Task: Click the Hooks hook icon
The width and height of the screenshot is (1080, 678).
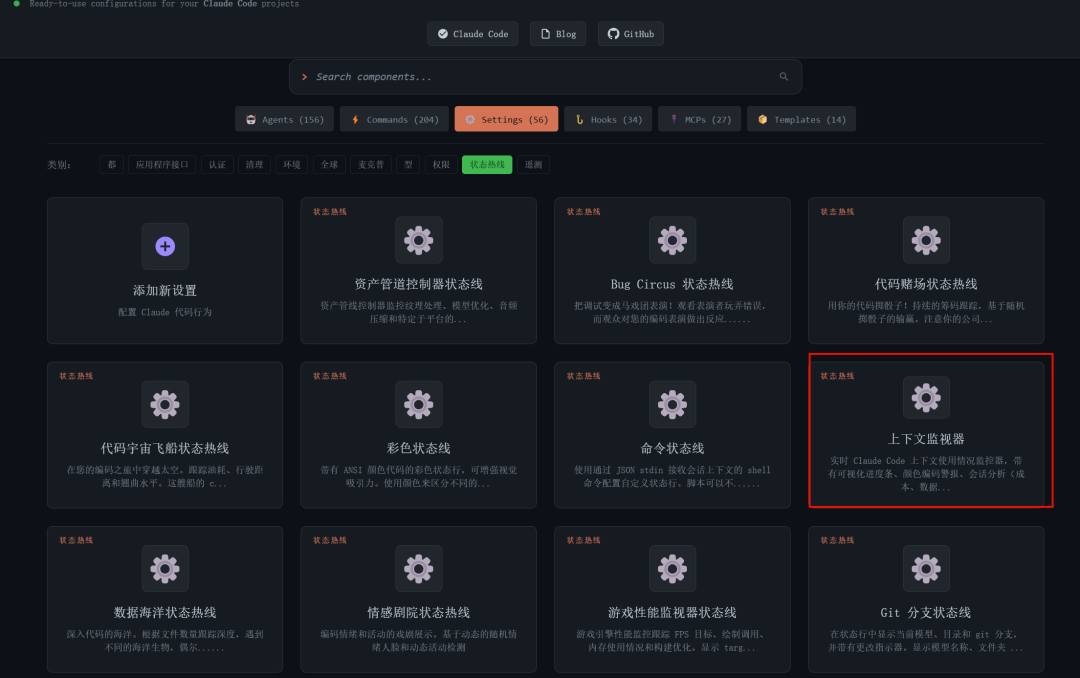Action: point(579,119)
